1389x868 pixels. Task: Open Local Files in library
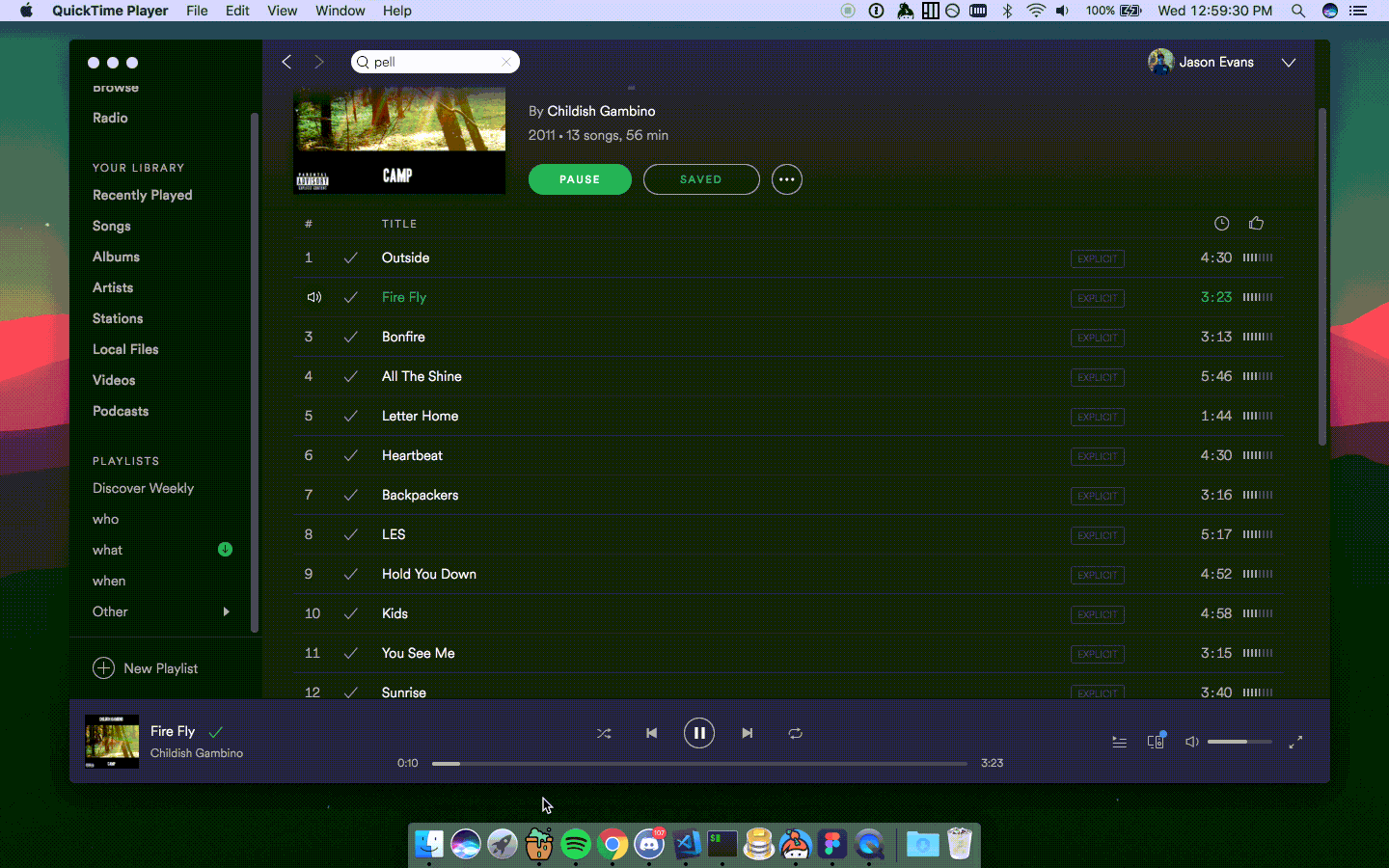[x=125, y=349]
